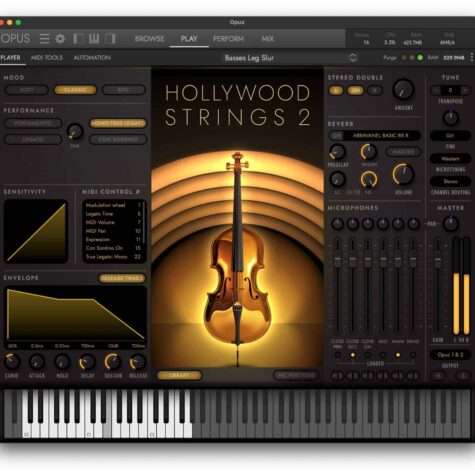Click the Envelope Hold knob
The width and height of the screenshot is (475, 475).
coord(62,362)
